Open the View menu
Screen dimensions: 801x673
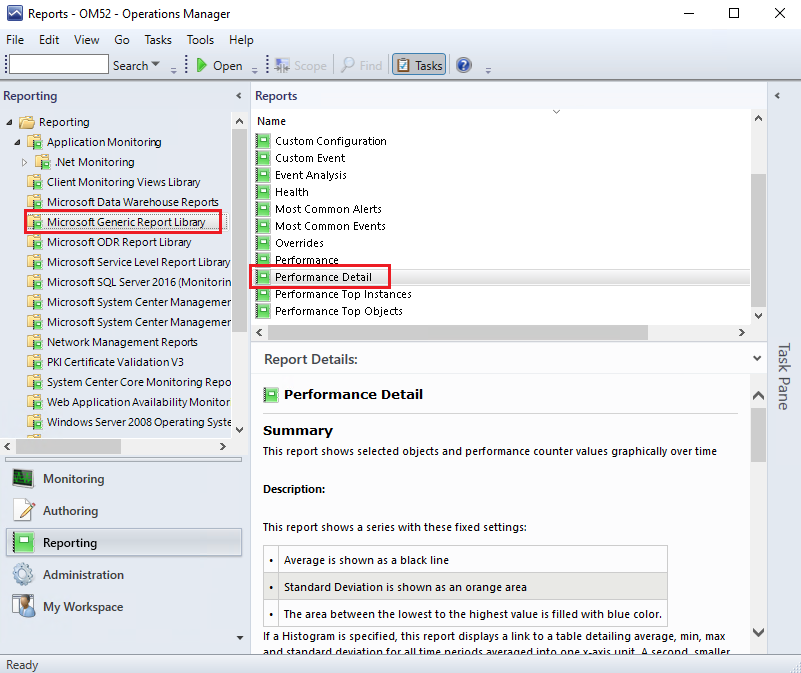86,40
